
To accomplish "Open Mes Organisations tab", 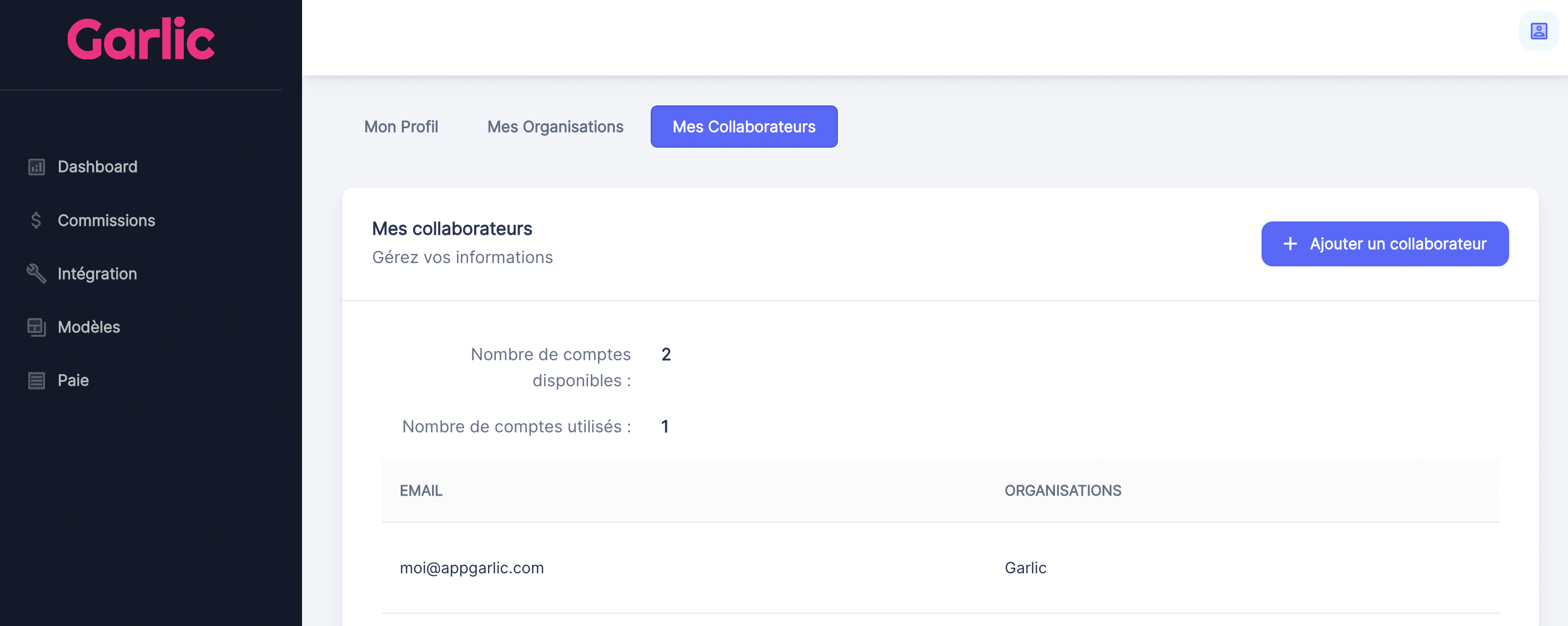I will click(x=555, y=127).
